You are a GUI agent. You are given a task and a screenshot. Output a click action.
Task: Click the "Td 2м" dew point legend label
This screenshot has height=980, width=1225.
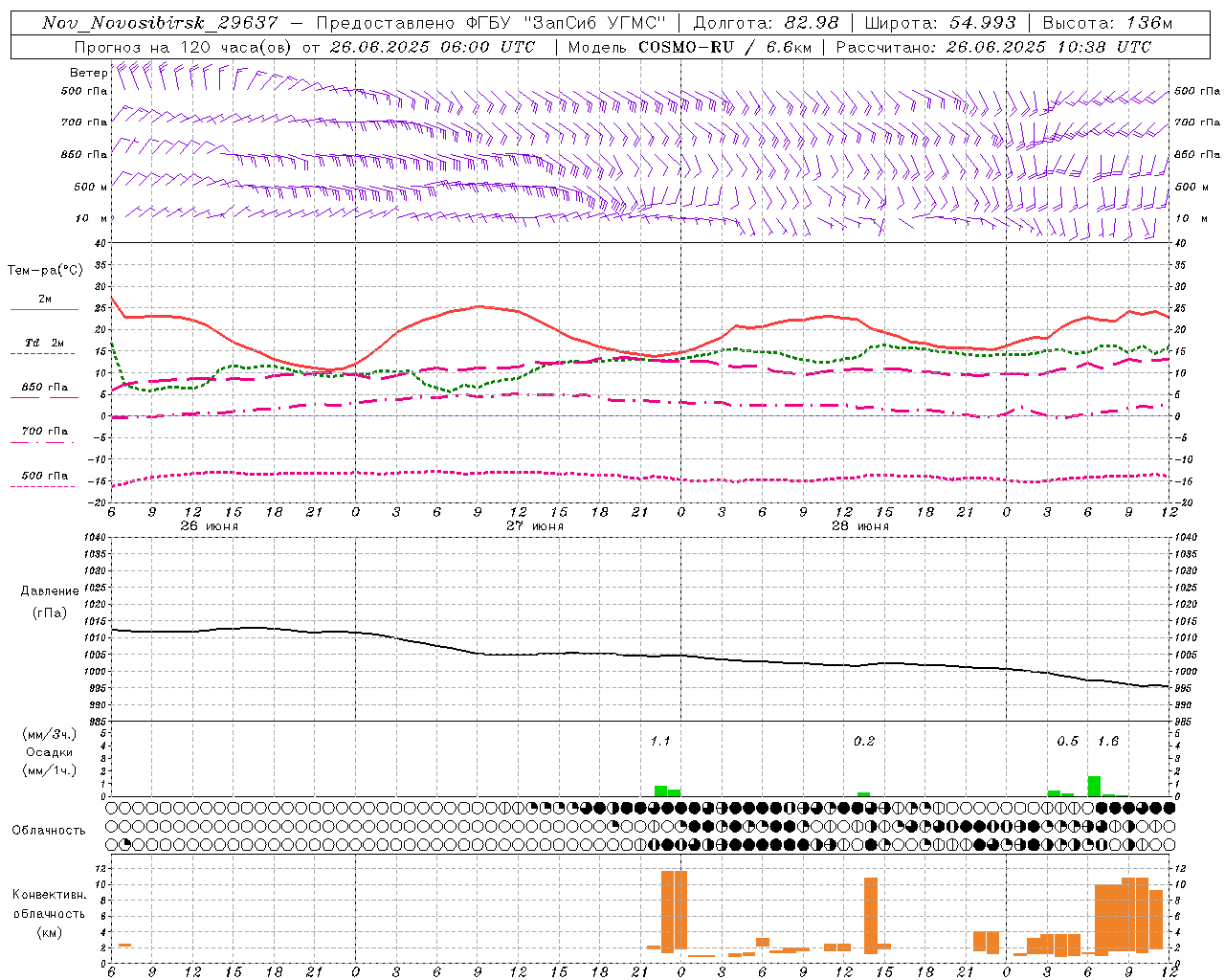[x=44, y=343]
